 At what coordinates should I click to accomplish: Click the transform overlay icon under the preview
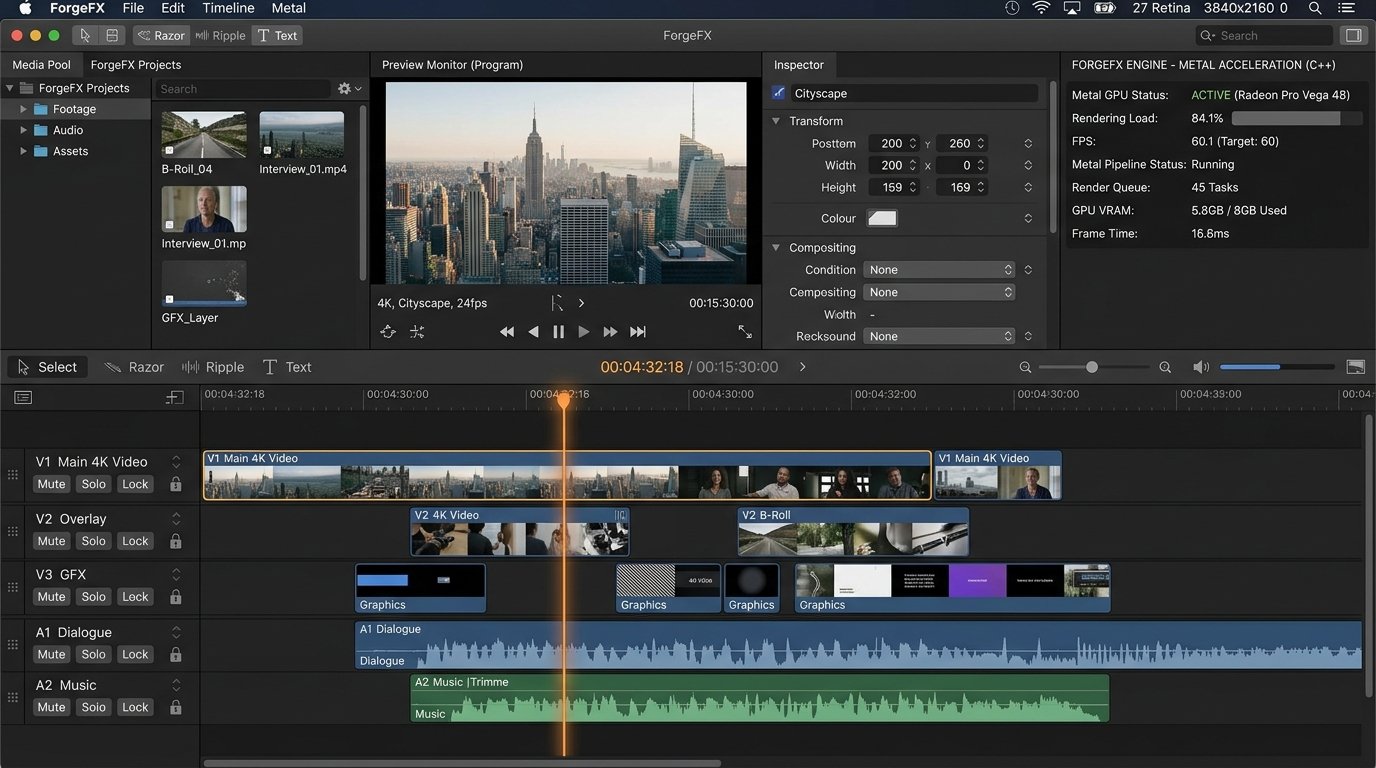click(x=388, y=332)
